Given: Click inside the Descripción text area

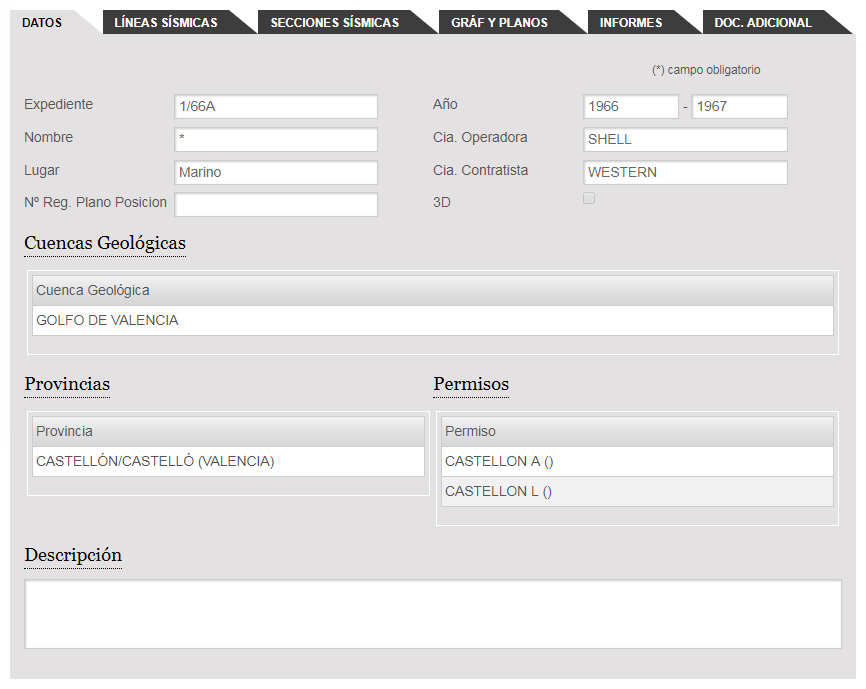Looking at the screenshot, I should [x=432, y=614].
